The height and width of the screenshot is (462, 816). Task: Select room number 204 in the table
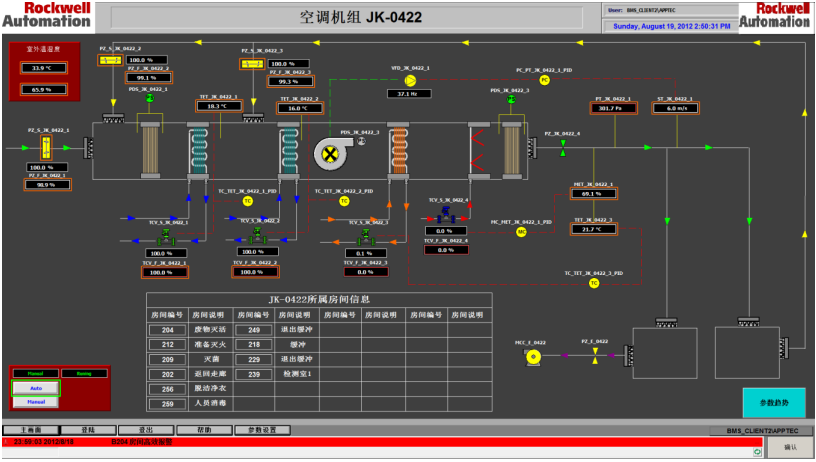pos(167,329)
